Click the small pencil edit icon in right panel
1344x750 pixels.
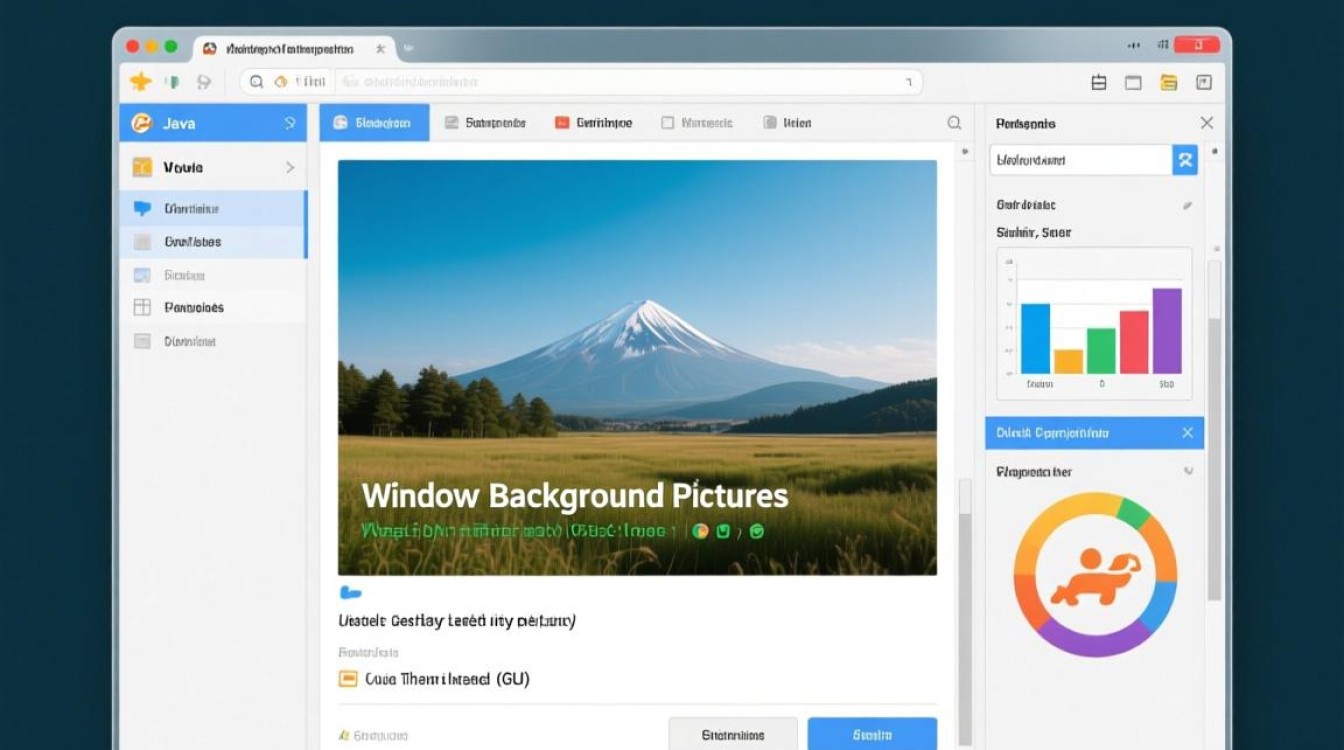pyautogui.click(x=1187, y=205)
